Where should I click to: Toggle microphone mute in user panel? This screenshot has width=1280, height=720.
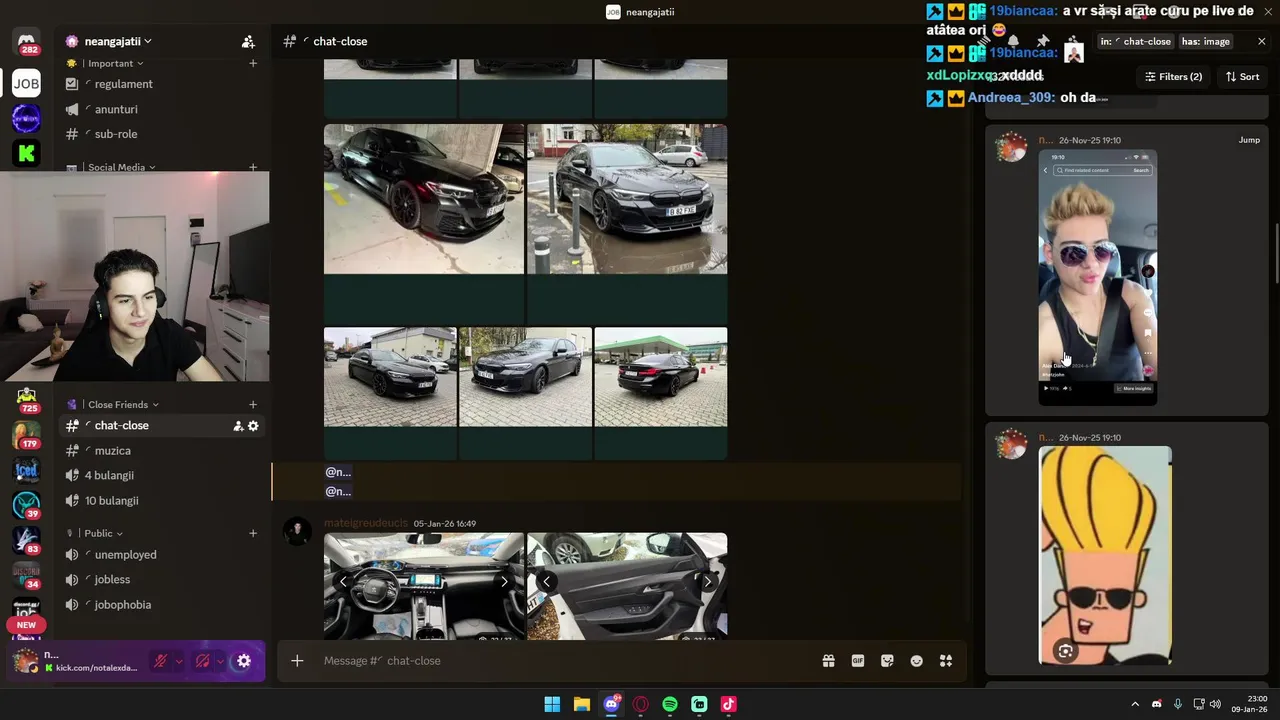click(159, 661)
